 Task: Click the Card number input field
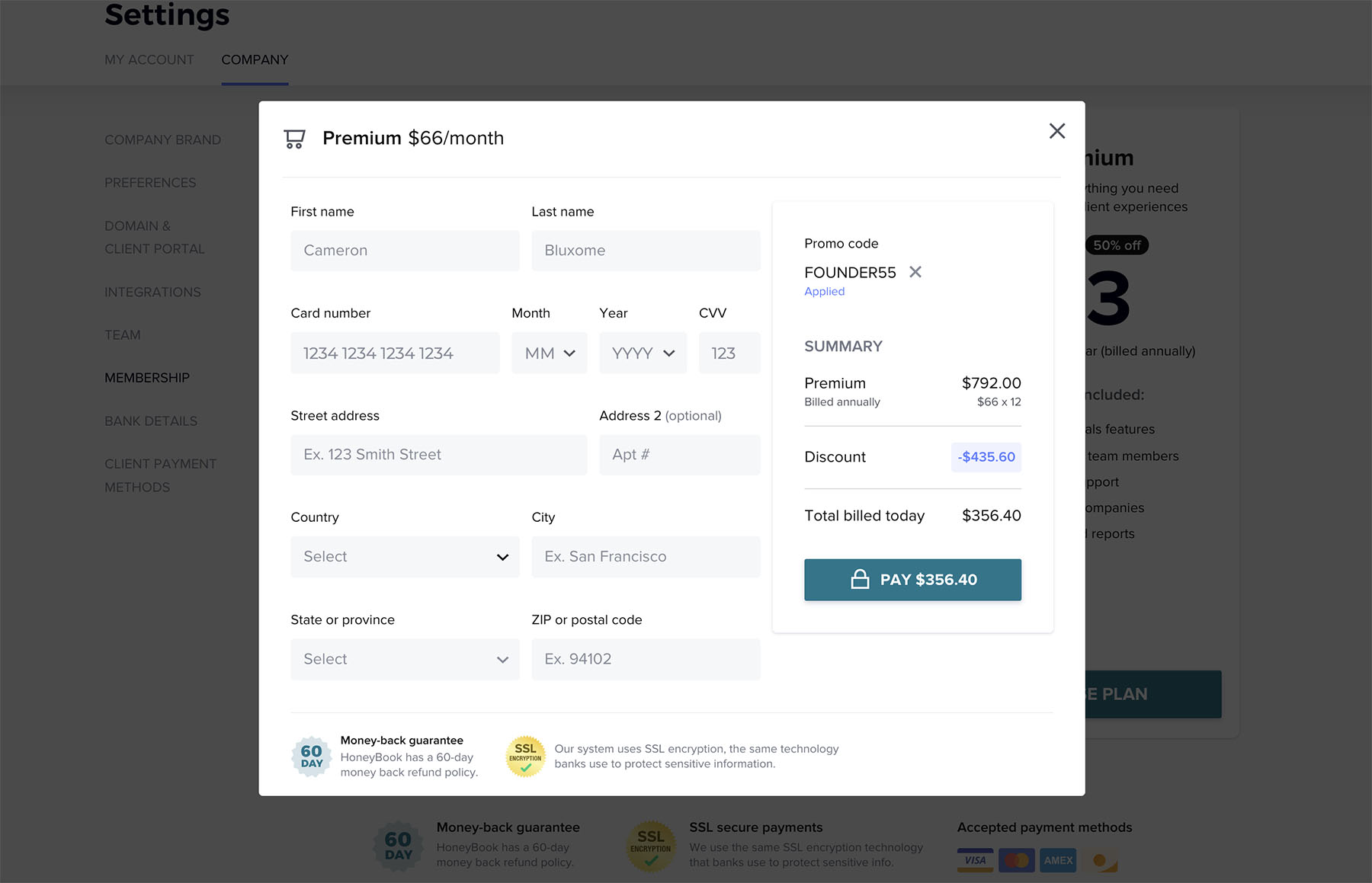pos(395,353)
